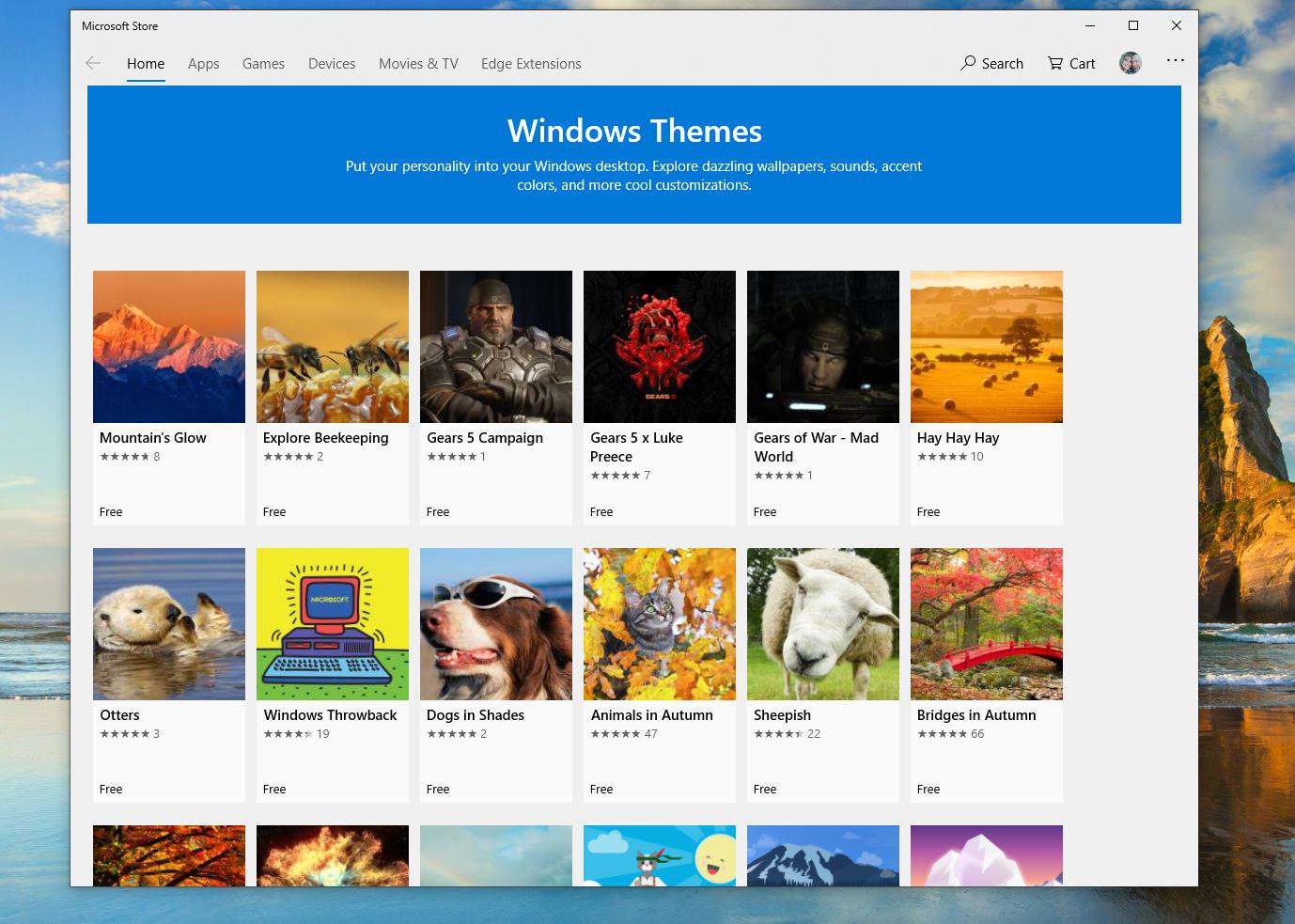This screenshot has width=1295, height=924.
Task: Open the shopping Cart
Action: coord(1071,63)
